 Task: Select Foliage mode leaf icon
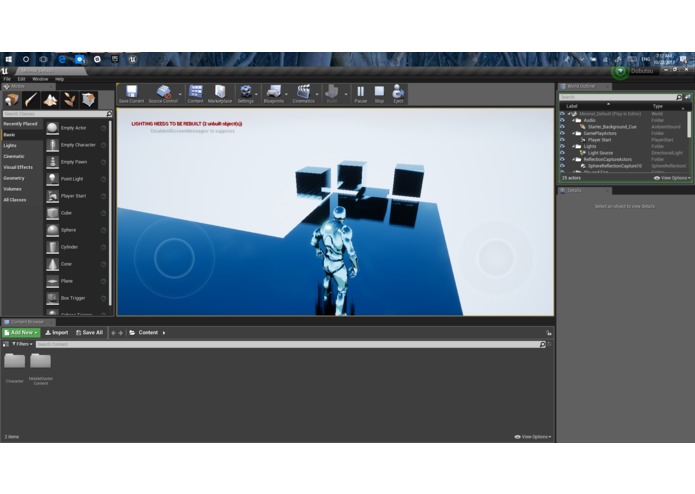coord(69,100)
